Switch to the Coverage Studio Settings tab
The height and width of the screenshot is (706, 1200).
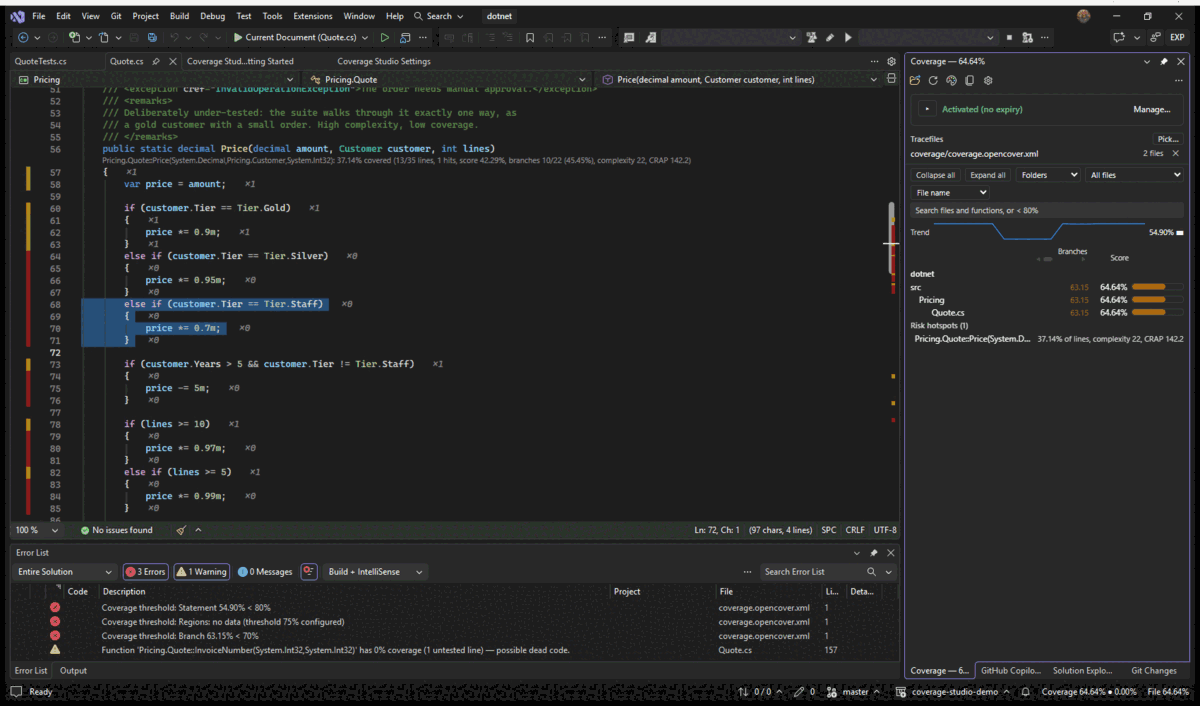[x=384, y=61]
